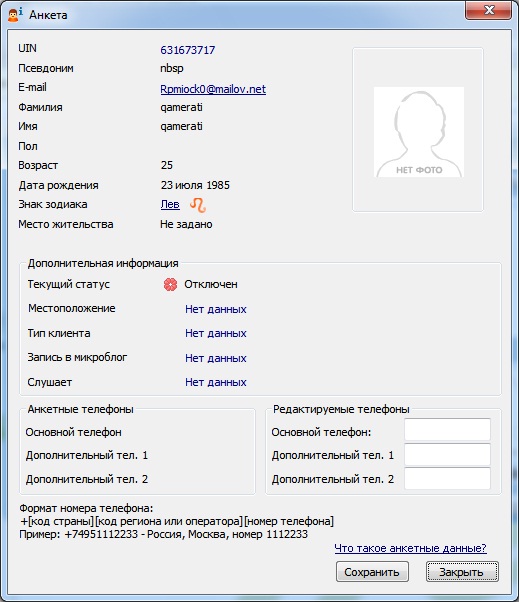
Task: Click Нет данных next to Слушает
Action: pyautogui.click(x=216, y=382)
